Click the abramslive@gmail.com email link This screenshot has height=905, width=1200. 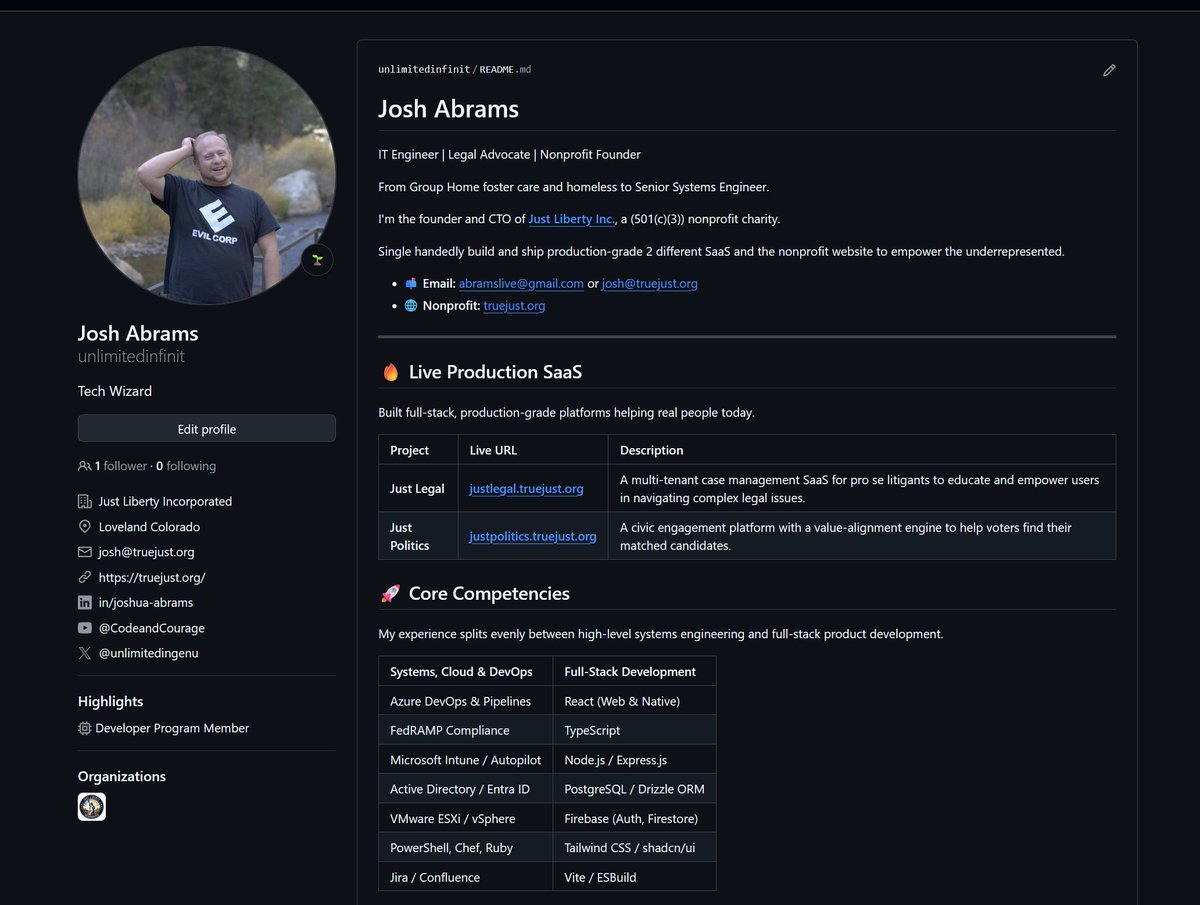pyautogui.click(x=521, y=283)
